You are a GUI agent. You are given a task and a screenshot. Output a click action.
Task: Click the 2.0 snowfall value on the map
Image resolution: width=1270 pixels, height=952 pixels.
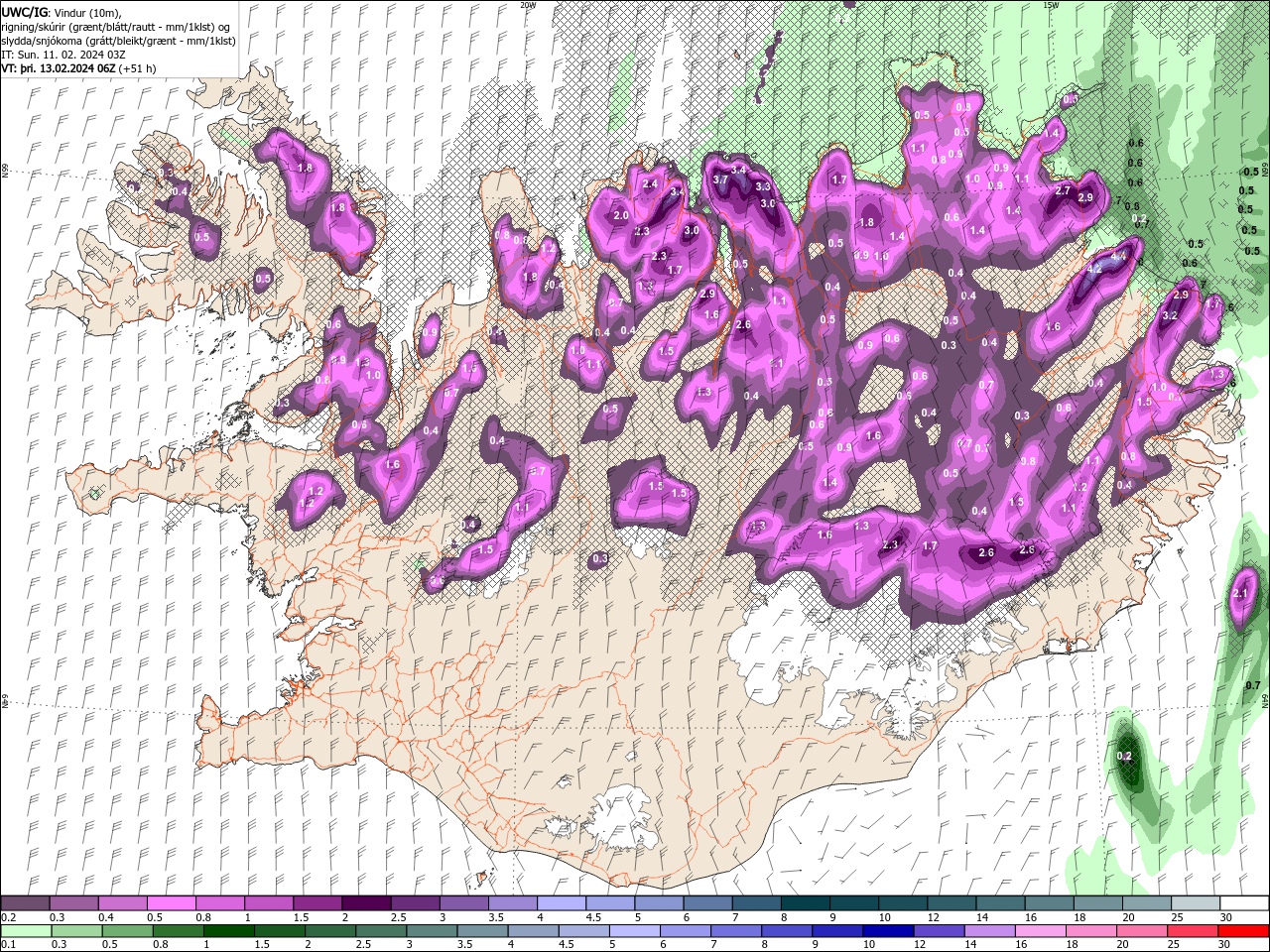pyautogui.click(x=622, y=215)
